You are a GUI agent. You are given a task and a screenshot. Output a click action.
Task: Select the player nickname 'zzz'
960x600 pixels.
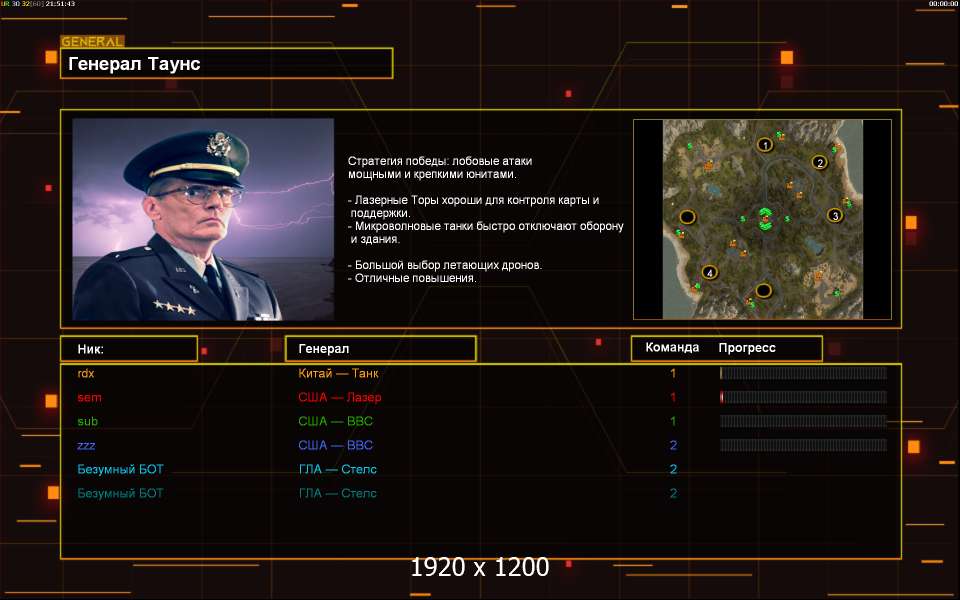click(86, 445)
